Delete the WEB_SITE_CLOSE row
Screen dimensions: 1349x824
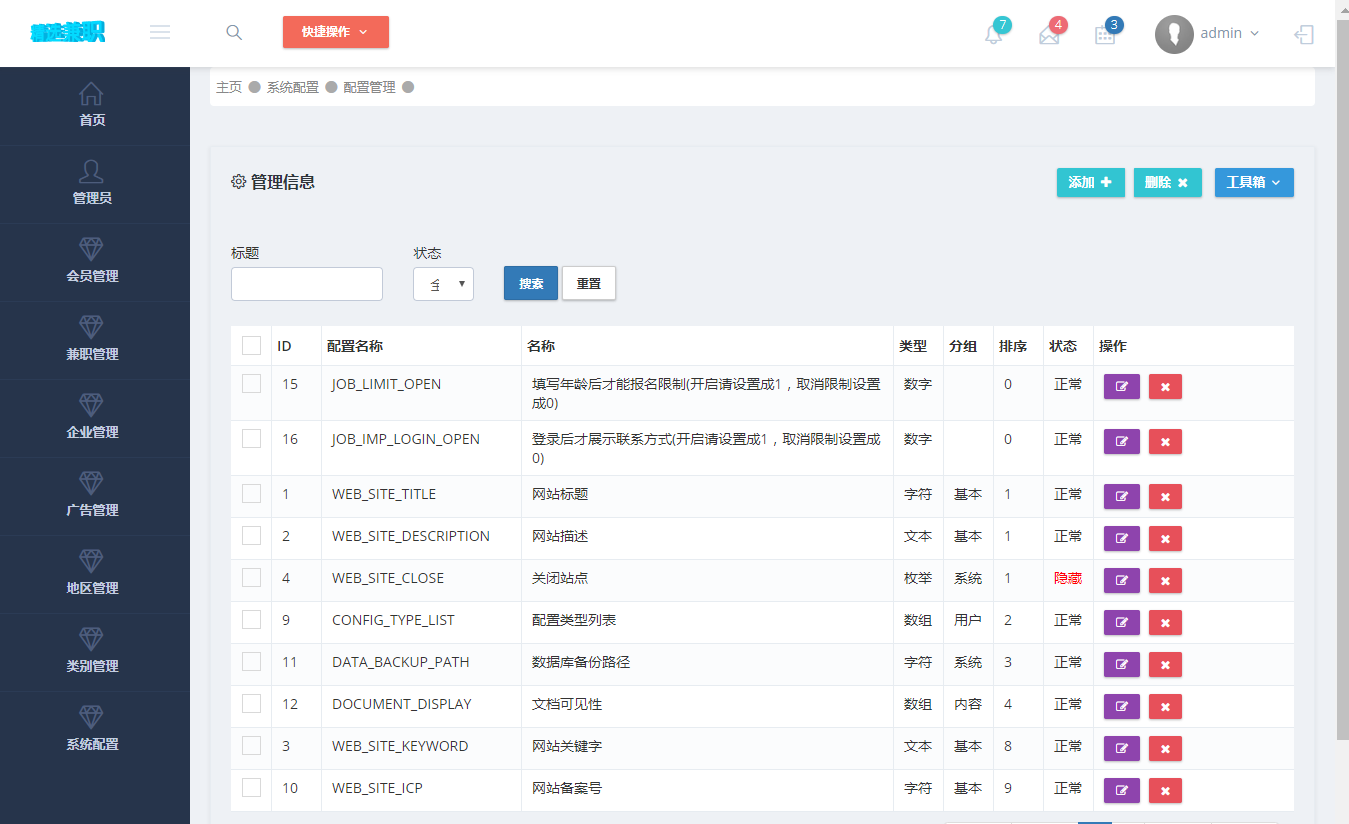tap(1165, 580)
